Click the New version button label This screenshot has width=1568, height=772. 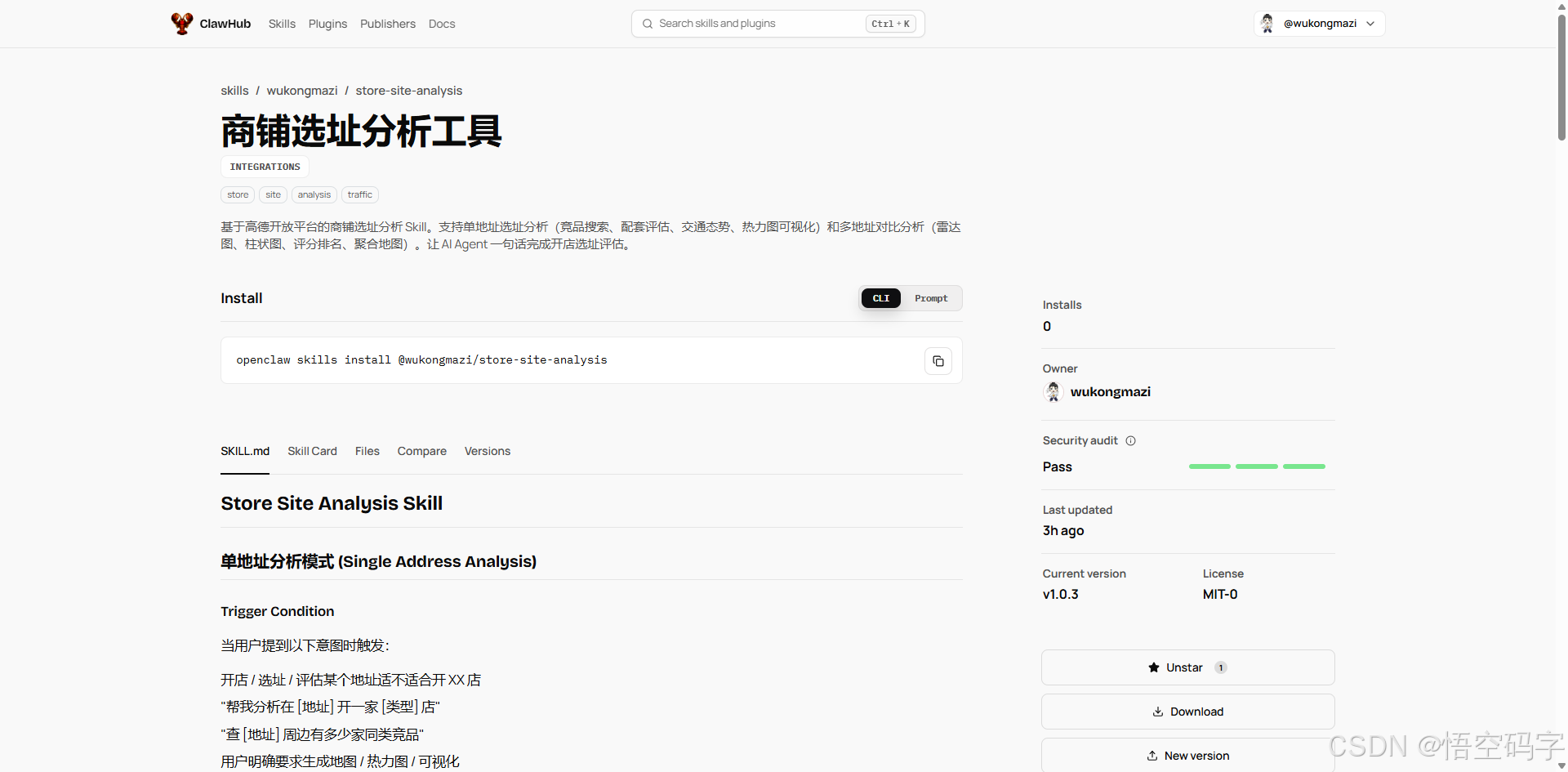(x=1196, y=756)
